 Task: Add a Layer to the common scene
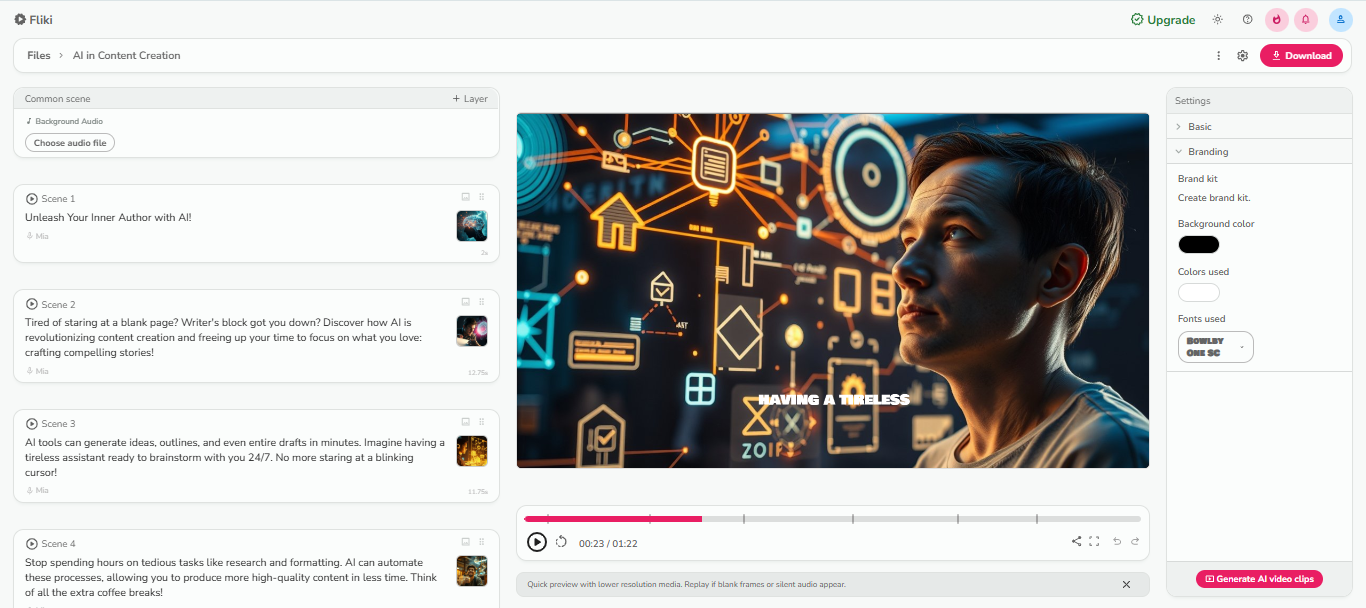coord(470,99)
